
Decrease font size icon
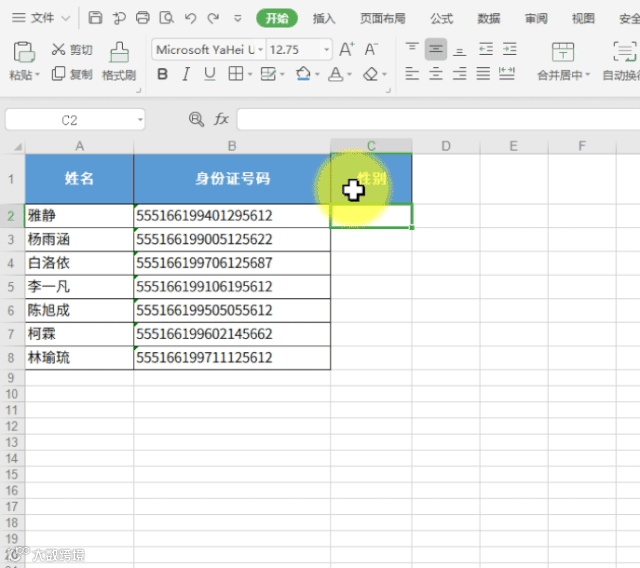(371, 49)
